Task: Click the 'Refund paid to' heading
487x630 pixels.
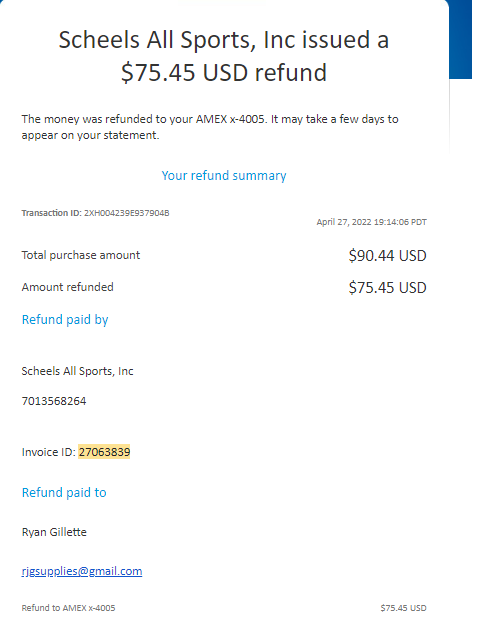Action: click(64, 492)
